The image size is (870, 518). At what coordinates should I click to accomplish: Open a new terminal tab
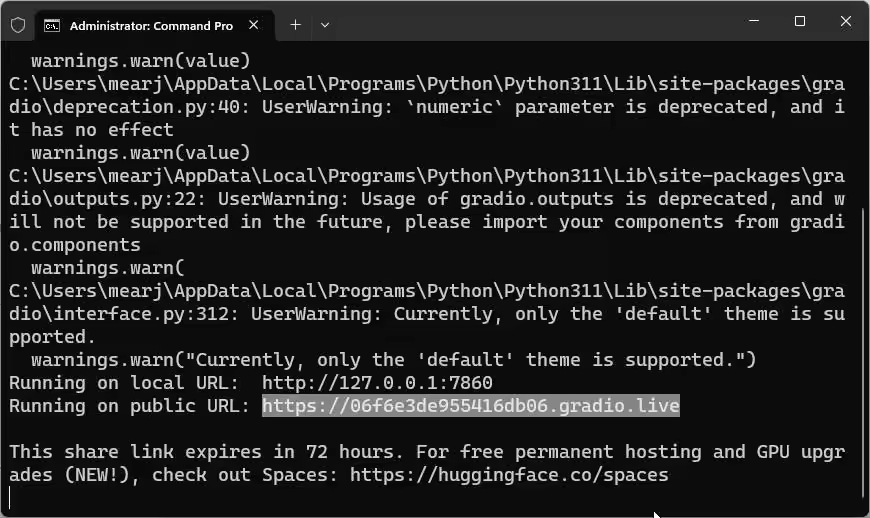(295, 25)
